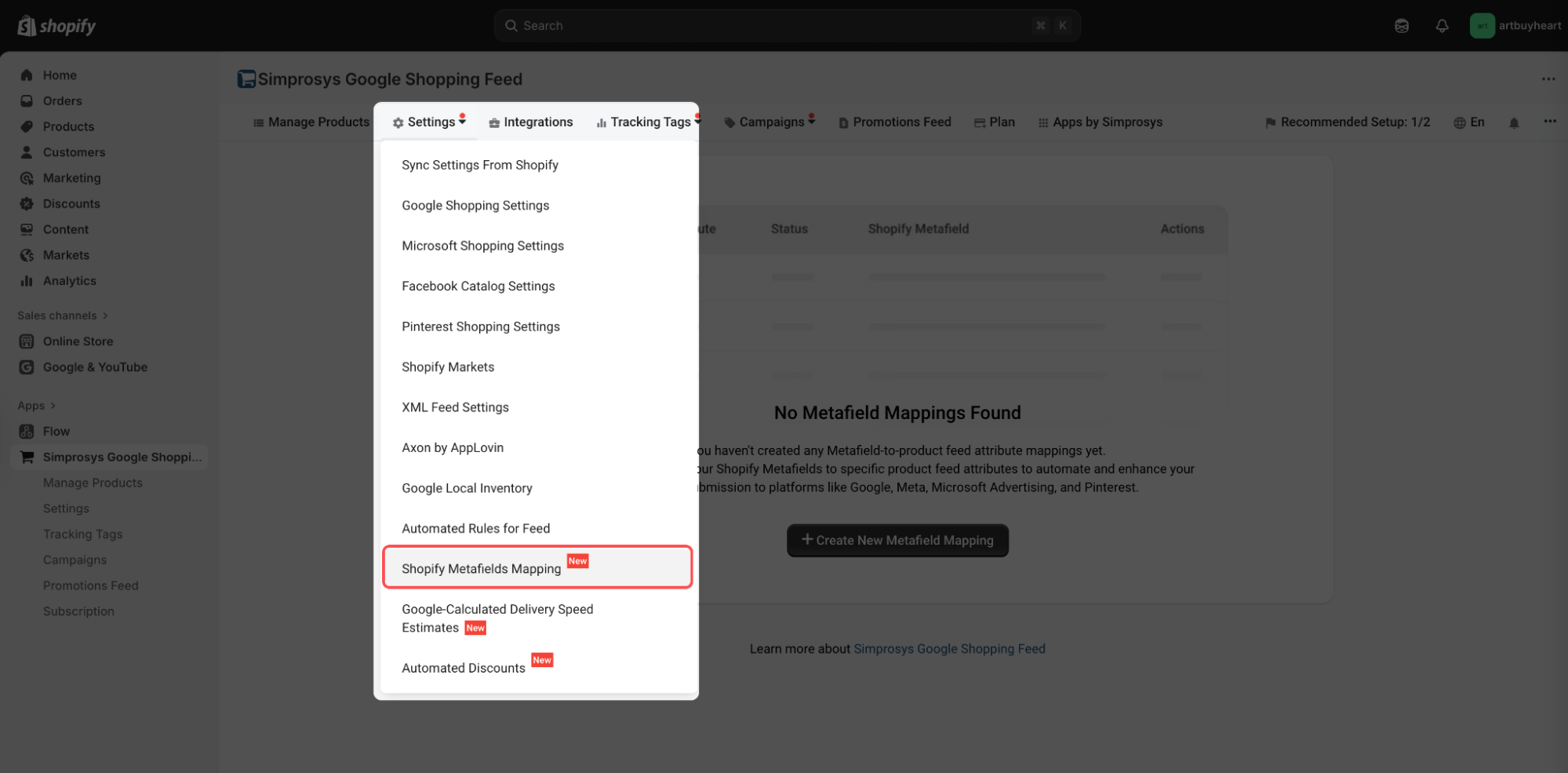Open the Simprosys Google Shopping Feed link
The width and height of the screenshot is (1568, 773).
949,649
